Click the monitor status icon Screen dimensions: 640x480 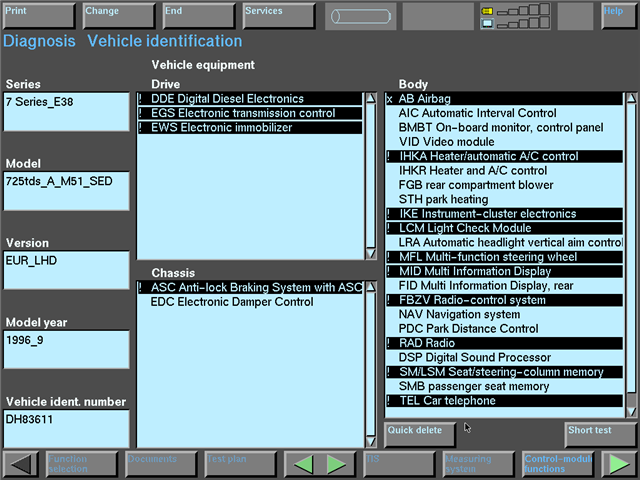click(x=487, y=24)
